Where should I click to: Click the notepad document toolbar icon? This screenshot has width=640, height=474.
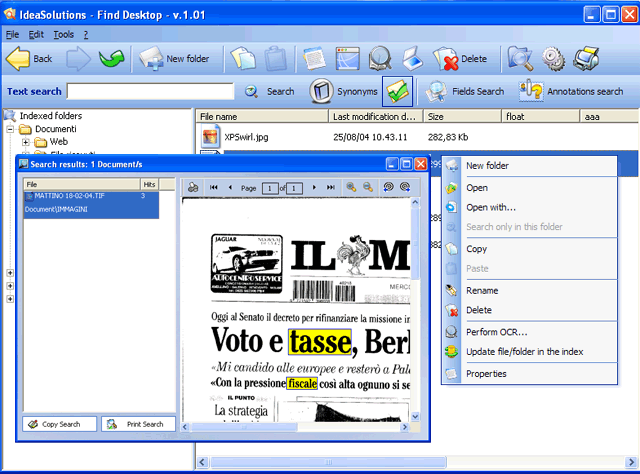pos(314,59)
